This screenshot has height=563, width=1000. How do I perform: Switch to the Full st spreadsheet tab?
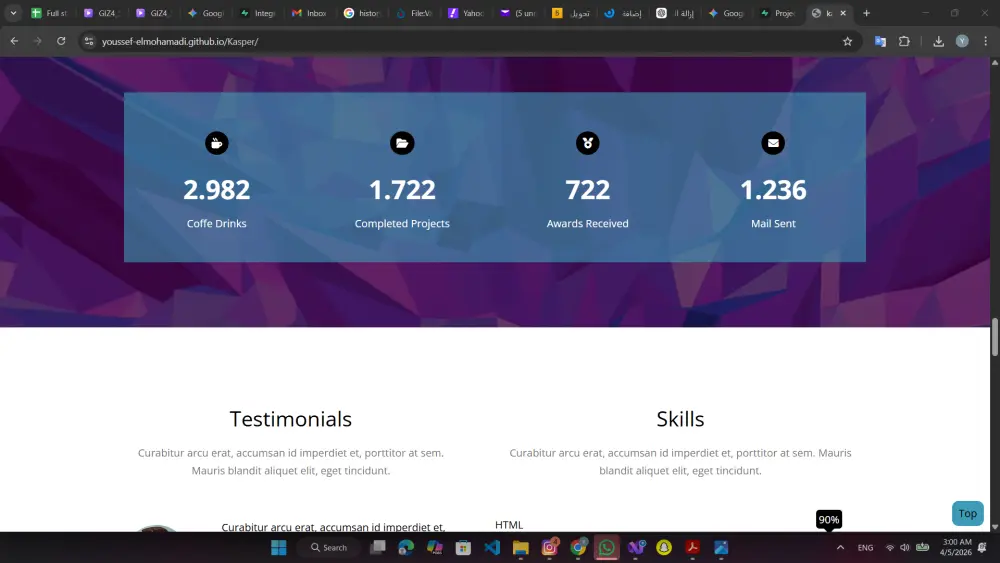(x=50, y=13)
